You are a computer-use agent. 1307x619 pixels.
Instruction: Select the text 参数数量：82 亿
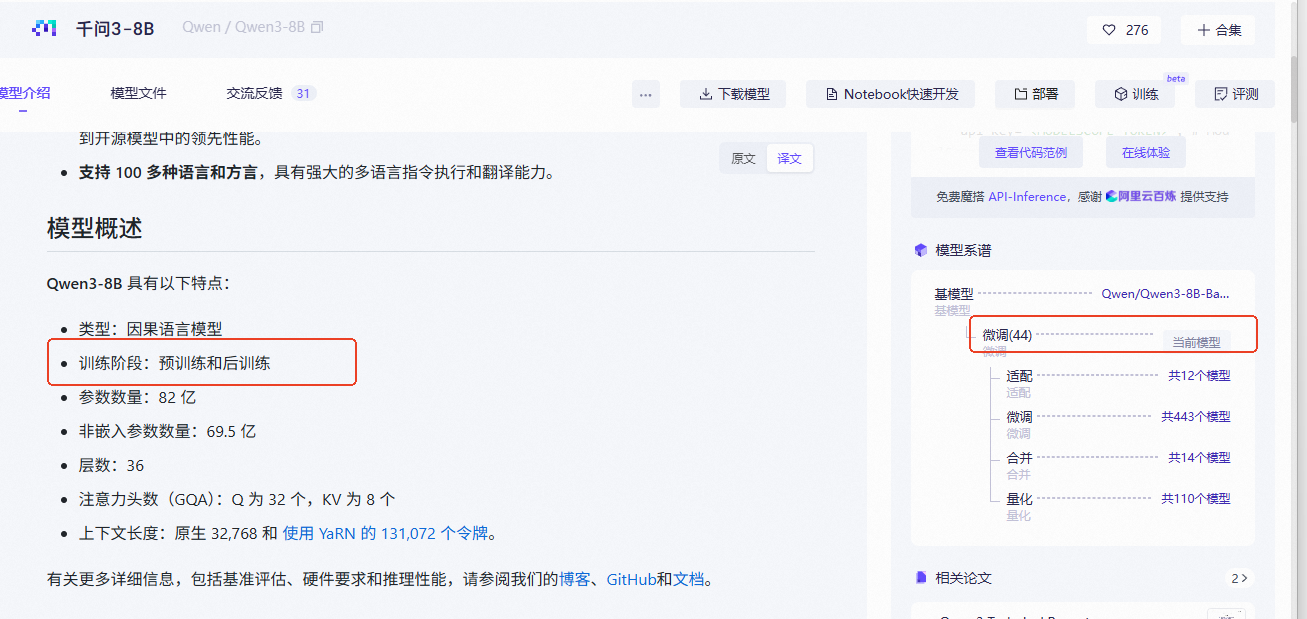pos(137,397)
